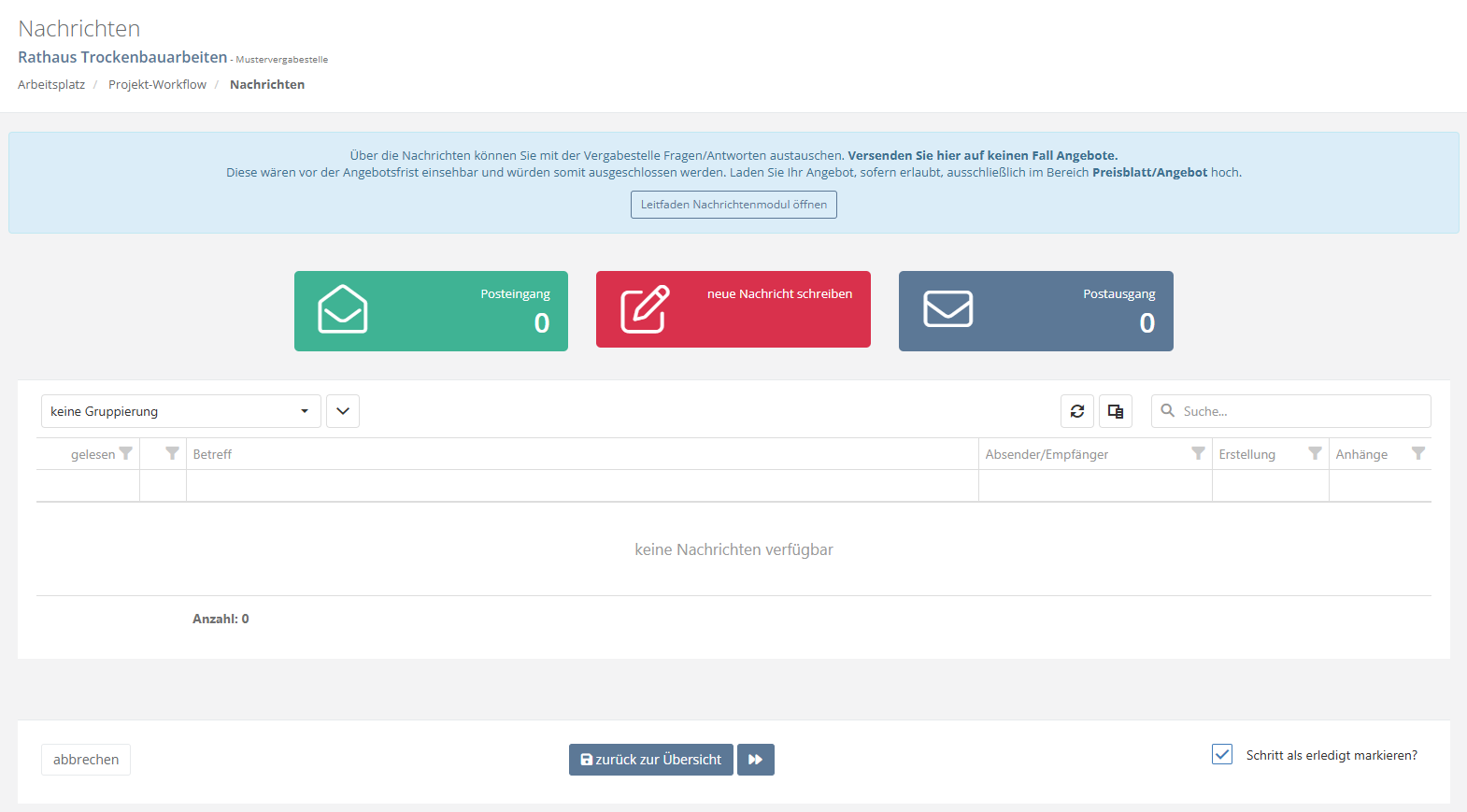Click 'zurück zur Übersicht' button

pyautogui.click(x=650, y=760)
